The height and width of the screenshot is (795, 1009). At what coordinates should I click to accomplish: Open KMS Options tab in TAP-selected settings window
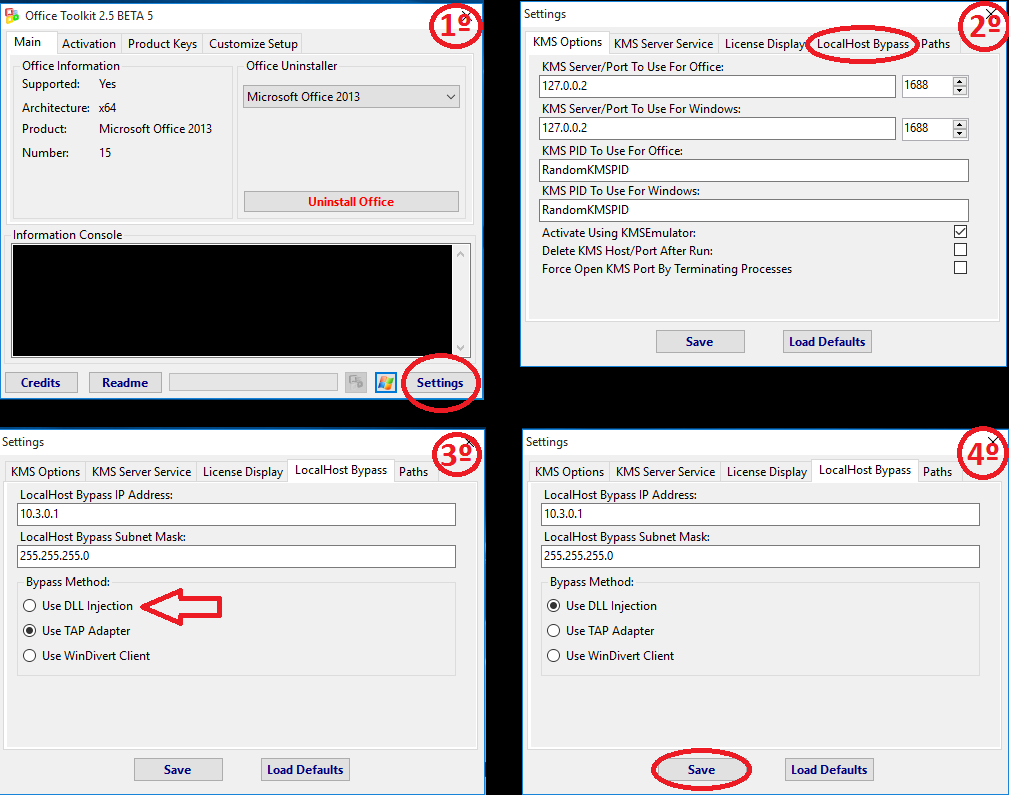click(x=45, y=472)
